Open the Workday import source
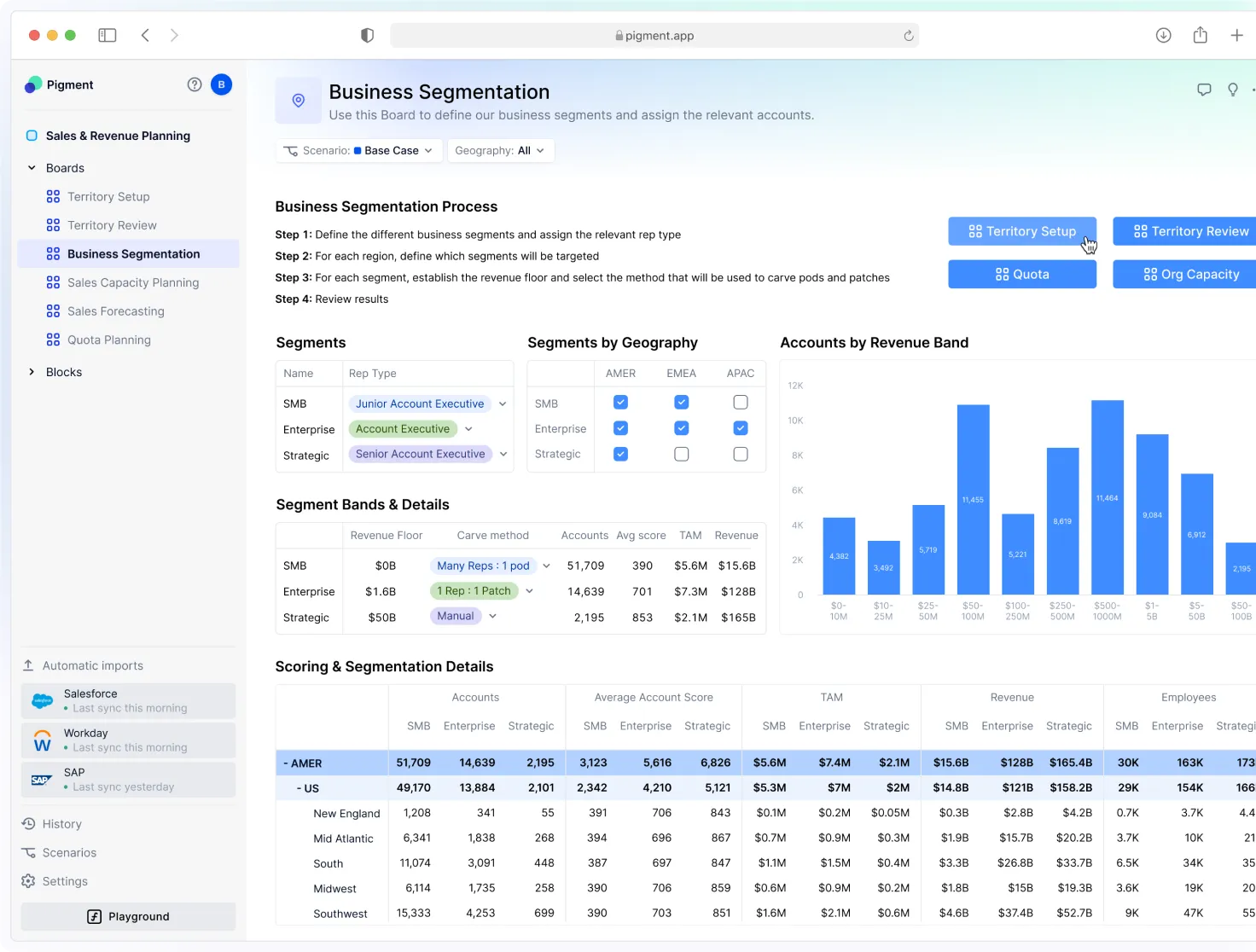1256x952 pixels. pyautogui.click(x=128, y=740)
